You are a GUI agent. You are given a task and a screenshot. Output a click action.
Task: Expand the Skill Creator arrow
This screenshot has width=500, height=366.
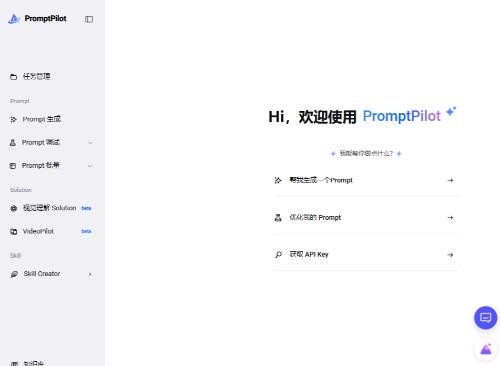[90, 274]
